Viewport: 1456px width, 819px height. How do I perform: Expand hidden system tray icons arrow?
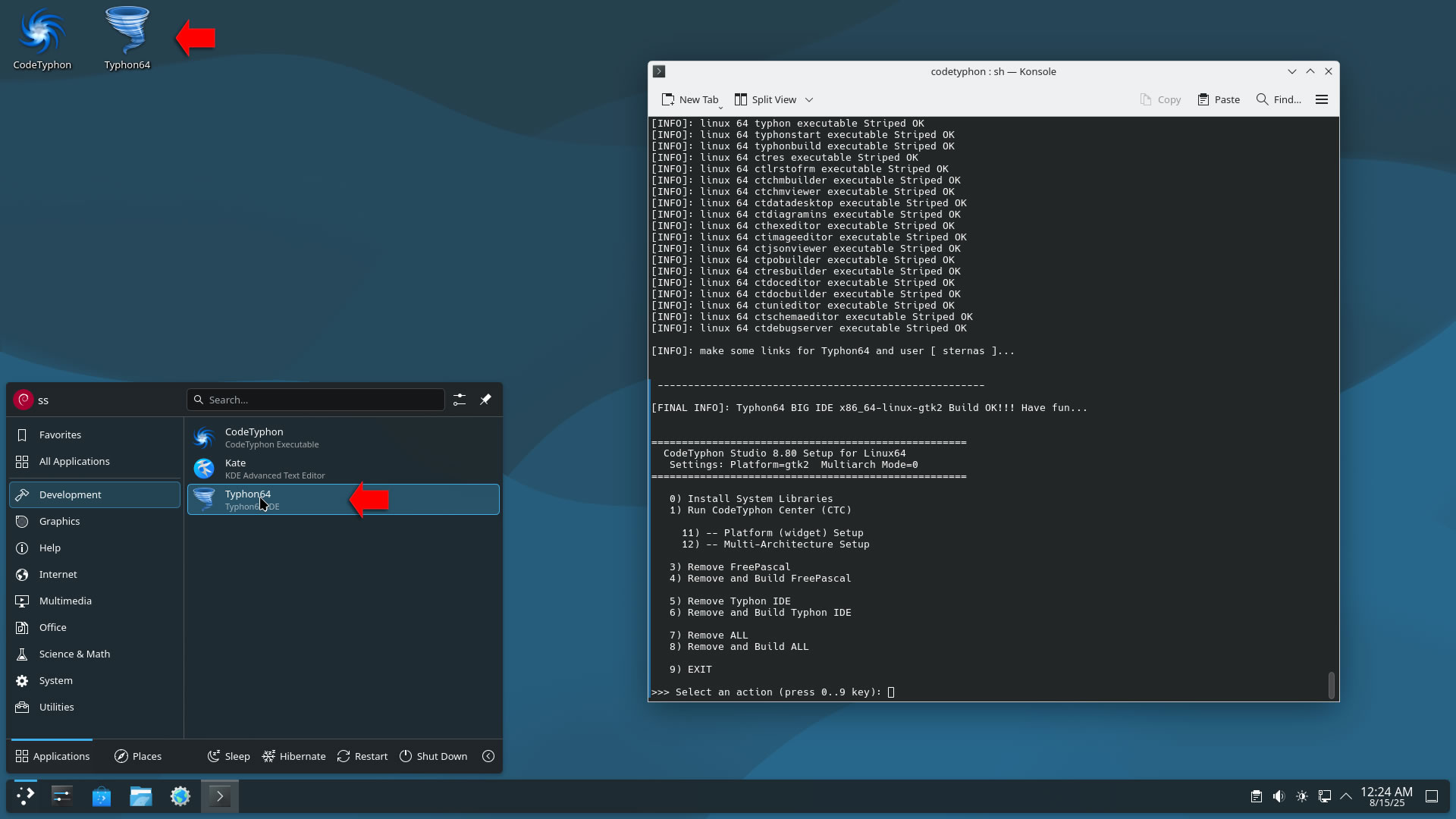1346,796
